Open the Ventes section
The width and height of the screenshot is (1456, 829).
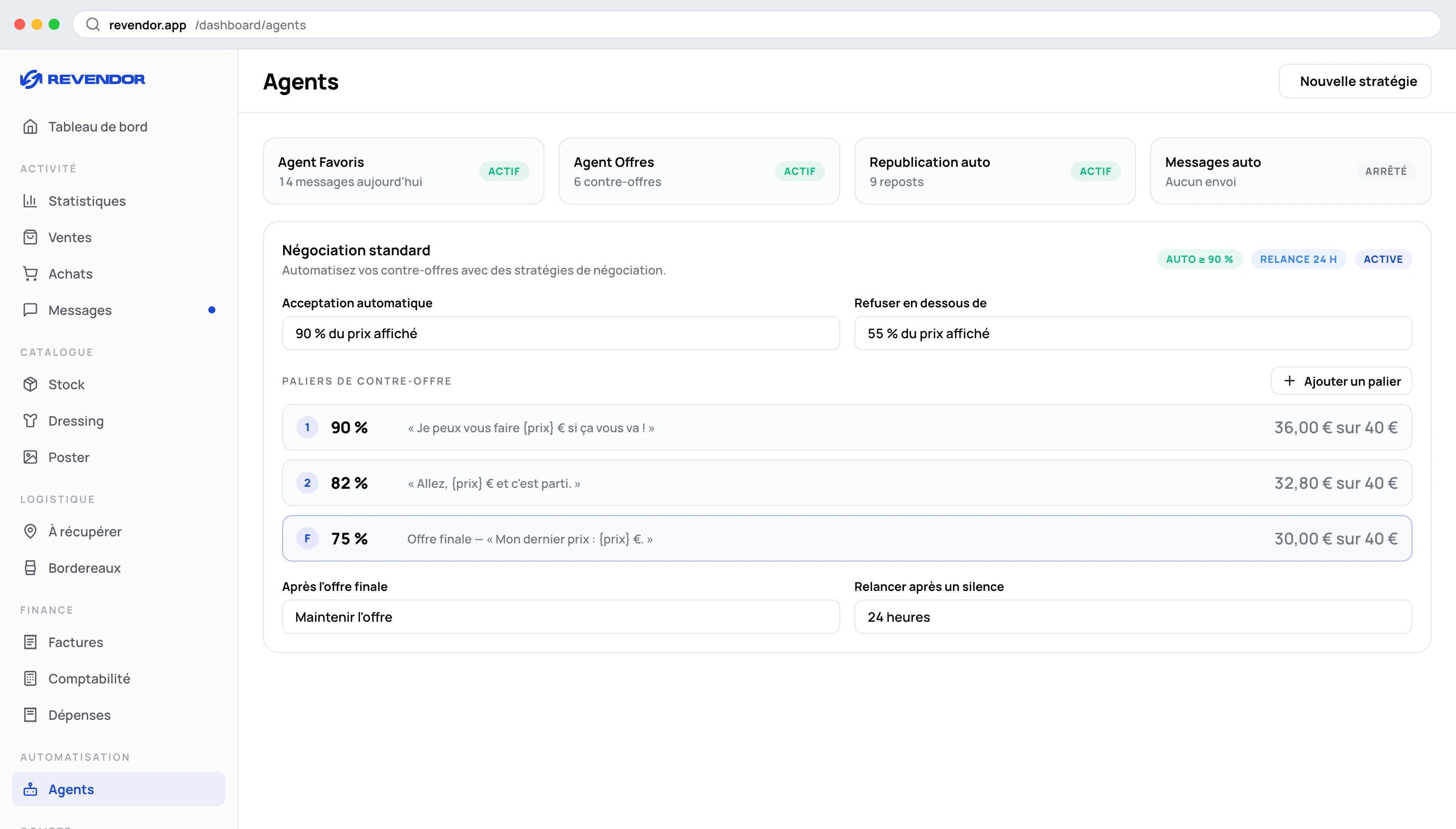(118, 238)
